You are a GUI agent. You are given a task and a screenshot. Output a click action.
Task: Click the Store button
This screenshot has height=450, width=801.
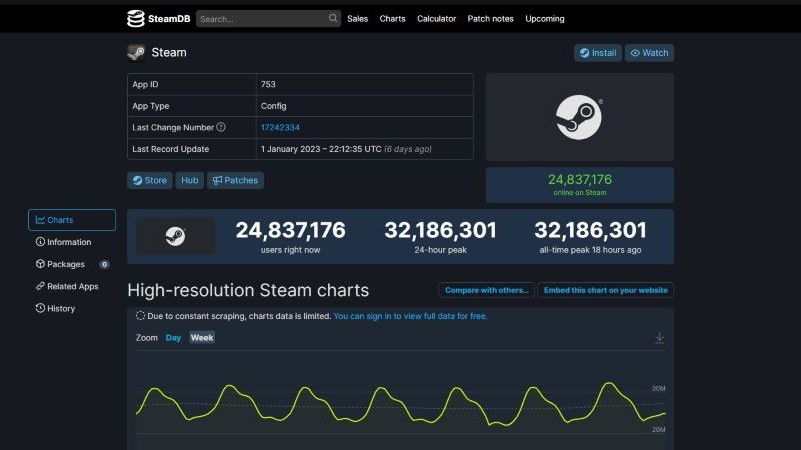[150, 180]
